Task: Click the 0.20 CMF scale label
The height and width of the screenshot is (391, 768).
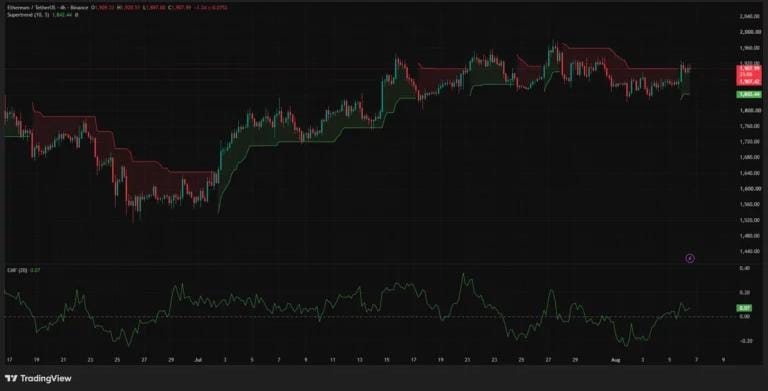Action: coord(744,293)
